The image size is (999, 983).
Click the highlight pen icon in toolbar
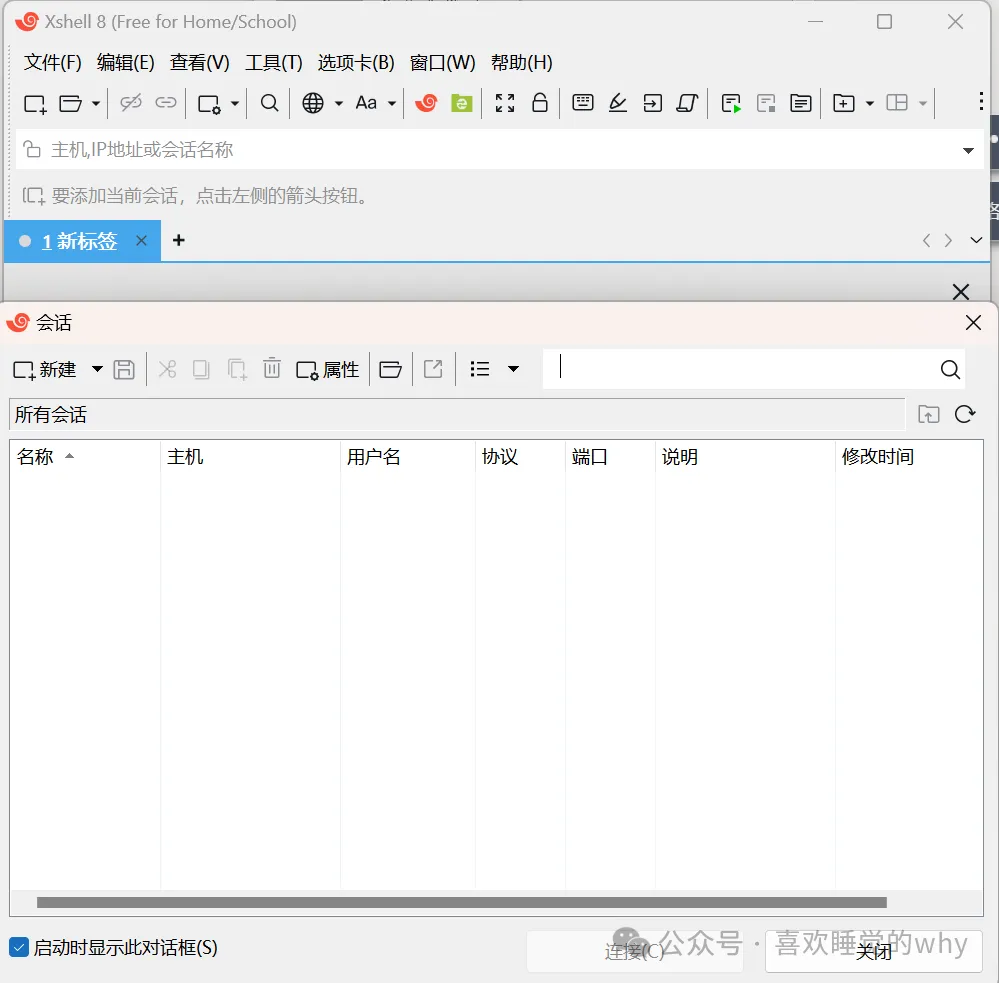click(x=618, y=103)
